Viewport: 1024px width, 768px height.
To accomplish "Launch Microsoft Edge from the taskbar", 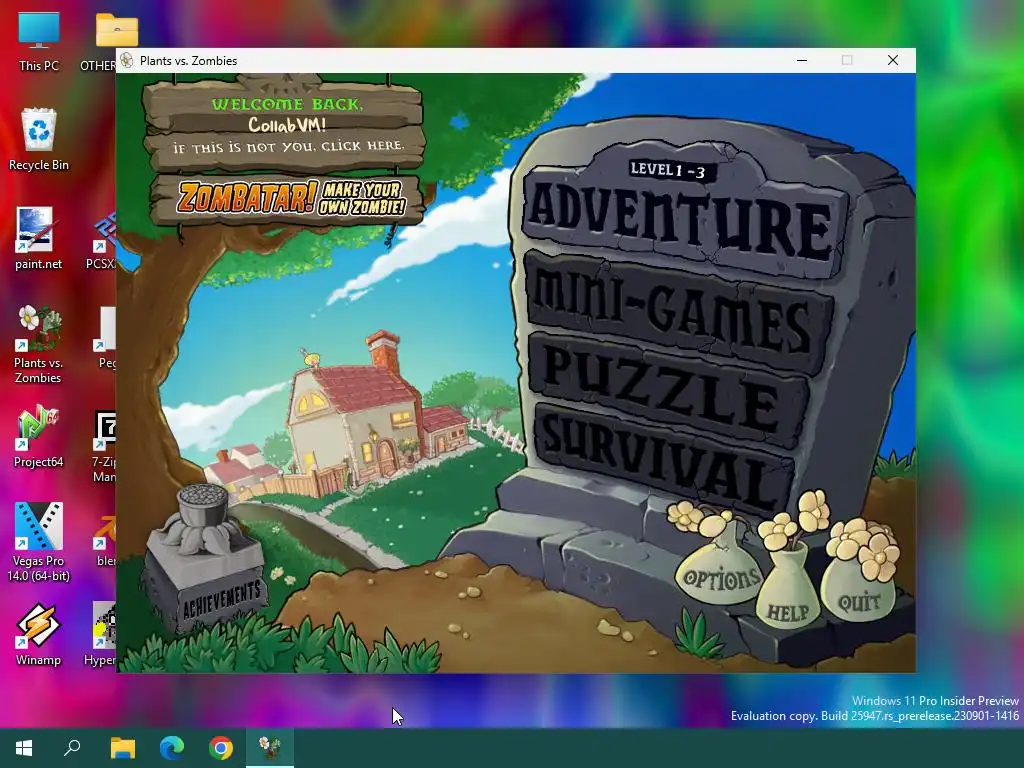I will 172,748.
